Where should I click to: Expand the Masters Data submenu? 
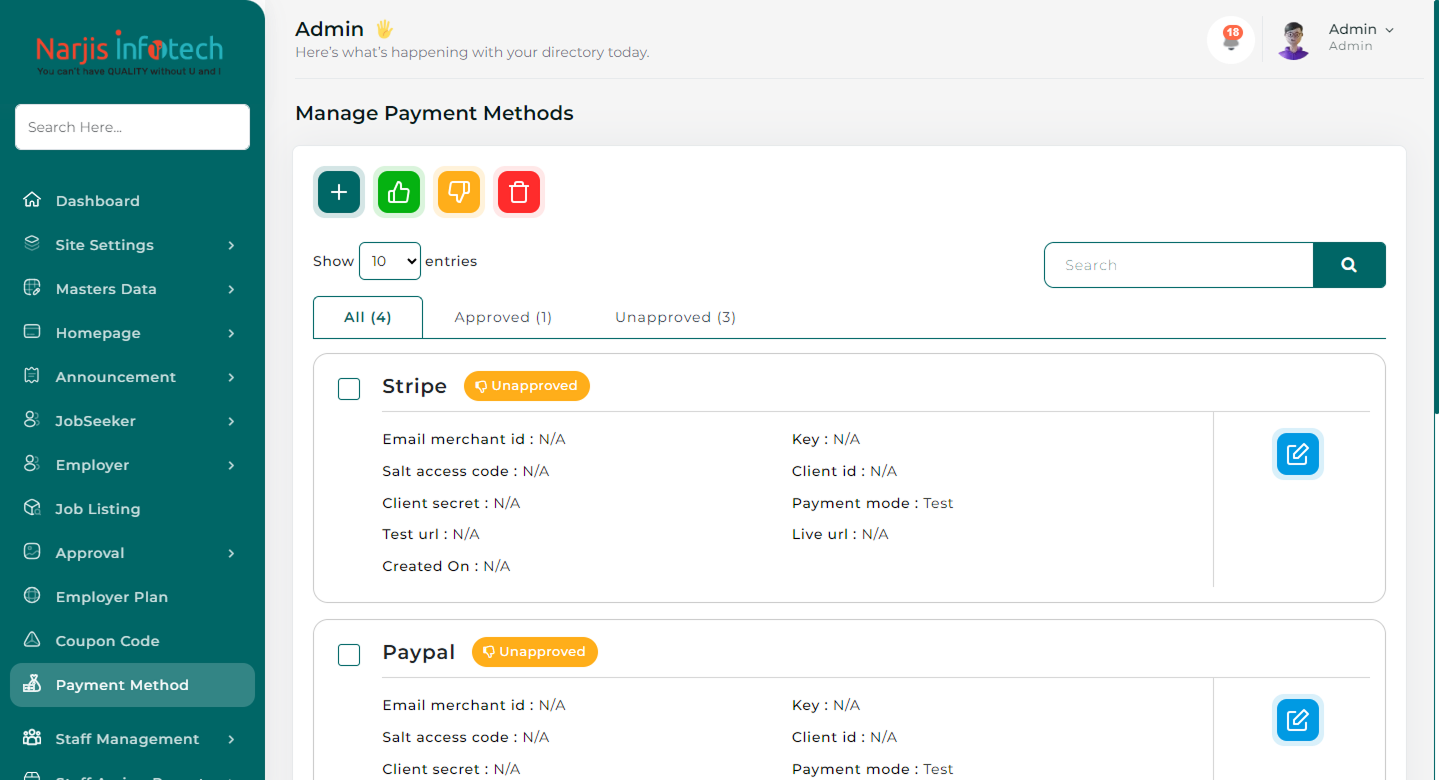click(132, 289)
